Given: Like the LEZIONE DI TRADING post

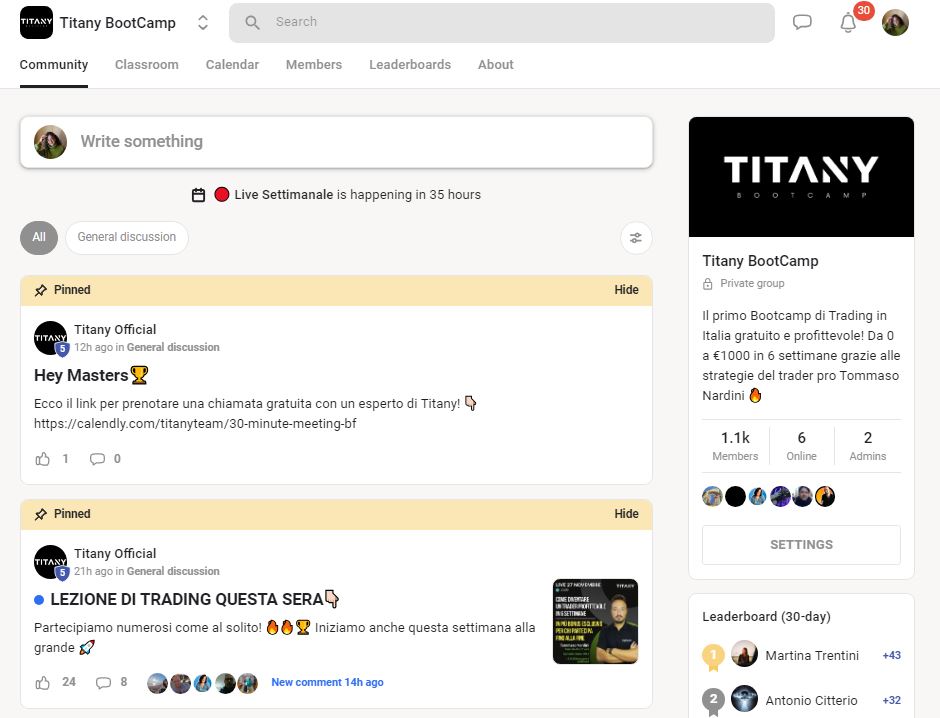Looking at the screenshot, I should point(43,683).
